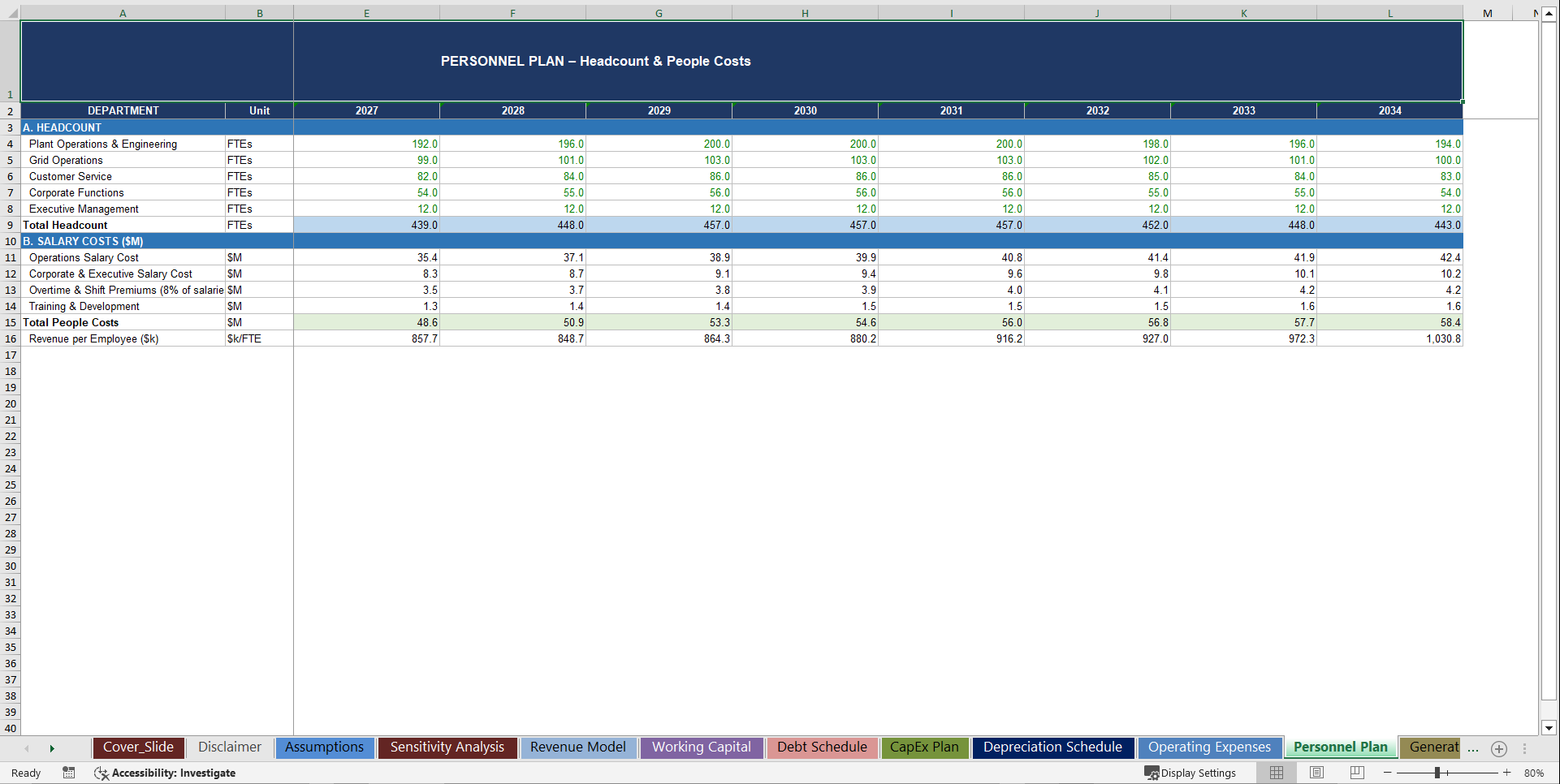The height and width of the screenshot is (784, 1560).
Task: Open the hidden sheets ellipsis list
Action: click(1474, 748)
